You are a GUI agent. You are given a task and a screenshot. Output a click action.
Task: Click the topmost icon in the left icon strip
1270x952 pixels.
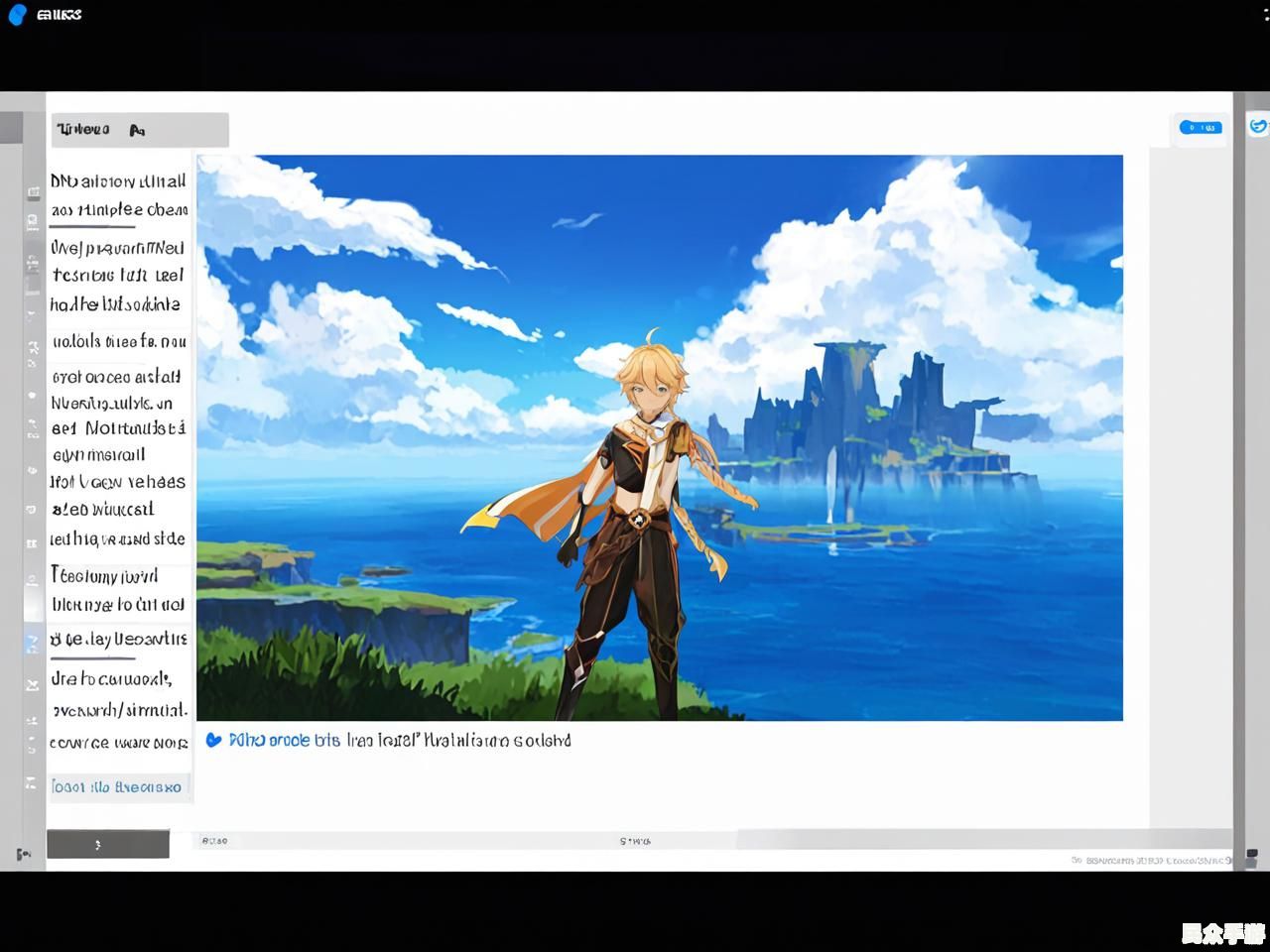coord(33,191)
